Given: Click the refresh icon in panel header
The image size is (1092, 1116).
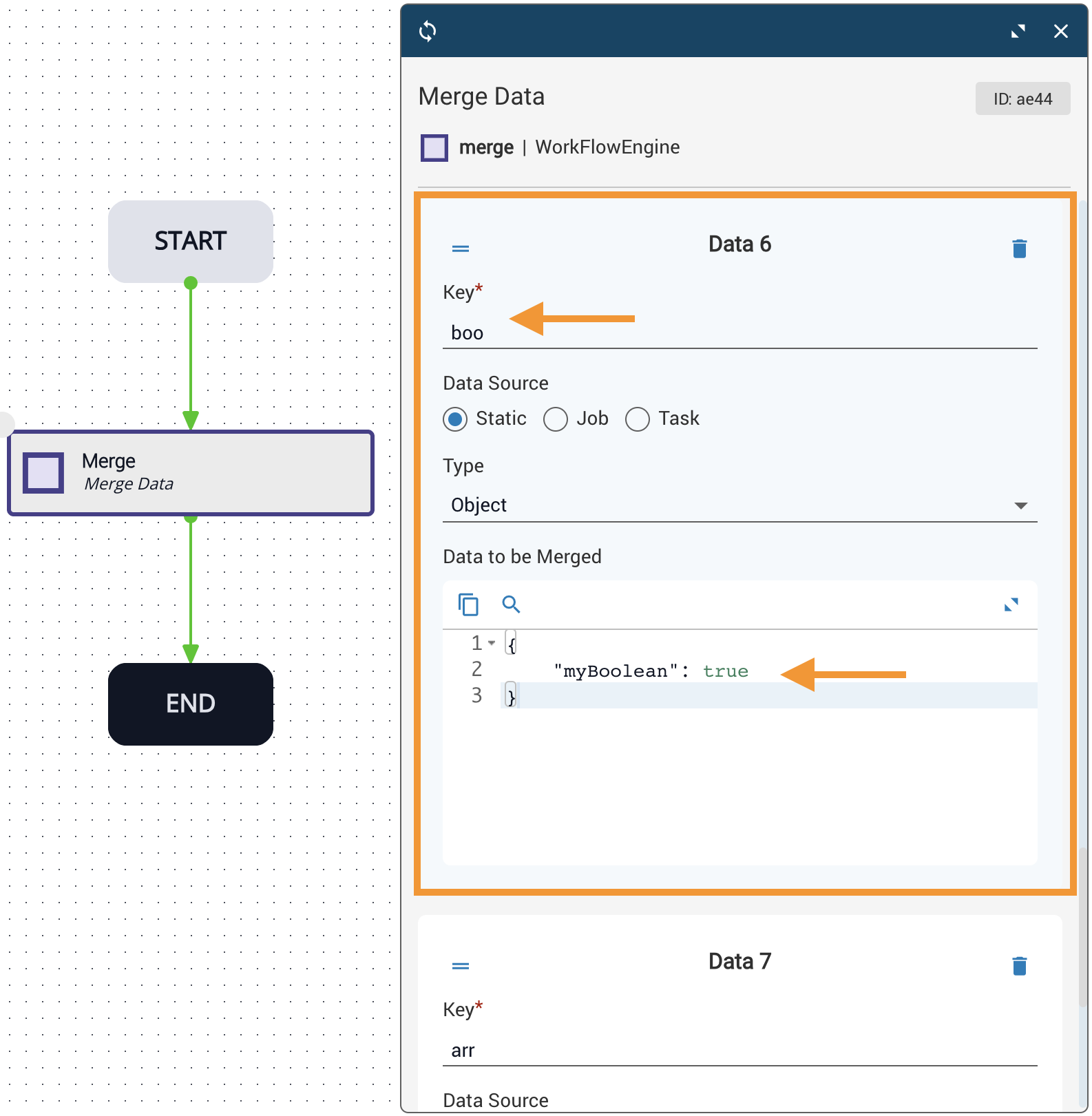Looking at the screenshot, I should pyautogui.click(x=428, y=31).
